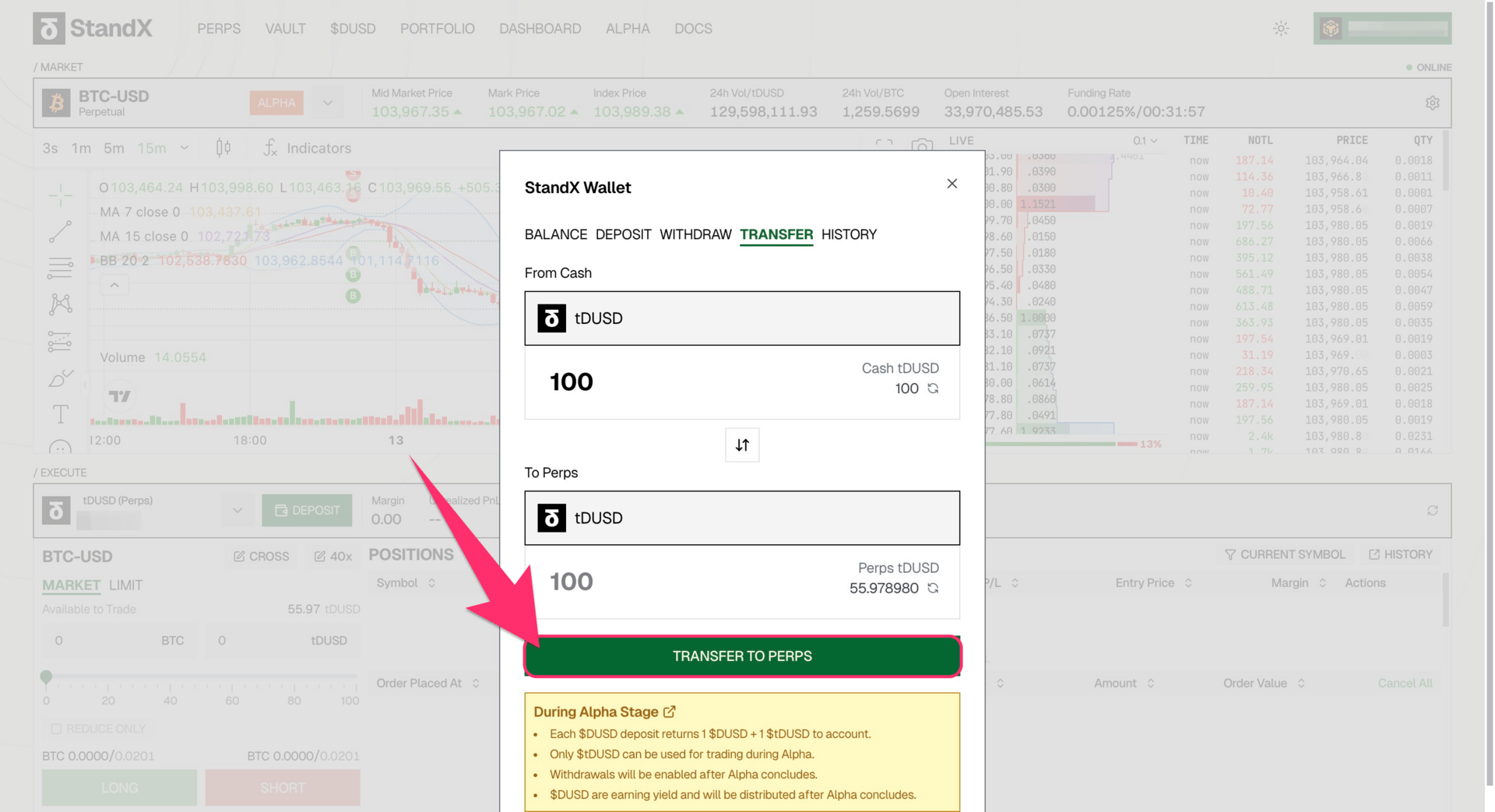Image resolution: width=1495 pixels, height=812 pixels.
Task: Open order book 0.1 grouping dropdown
Action: pos(1145,141)
